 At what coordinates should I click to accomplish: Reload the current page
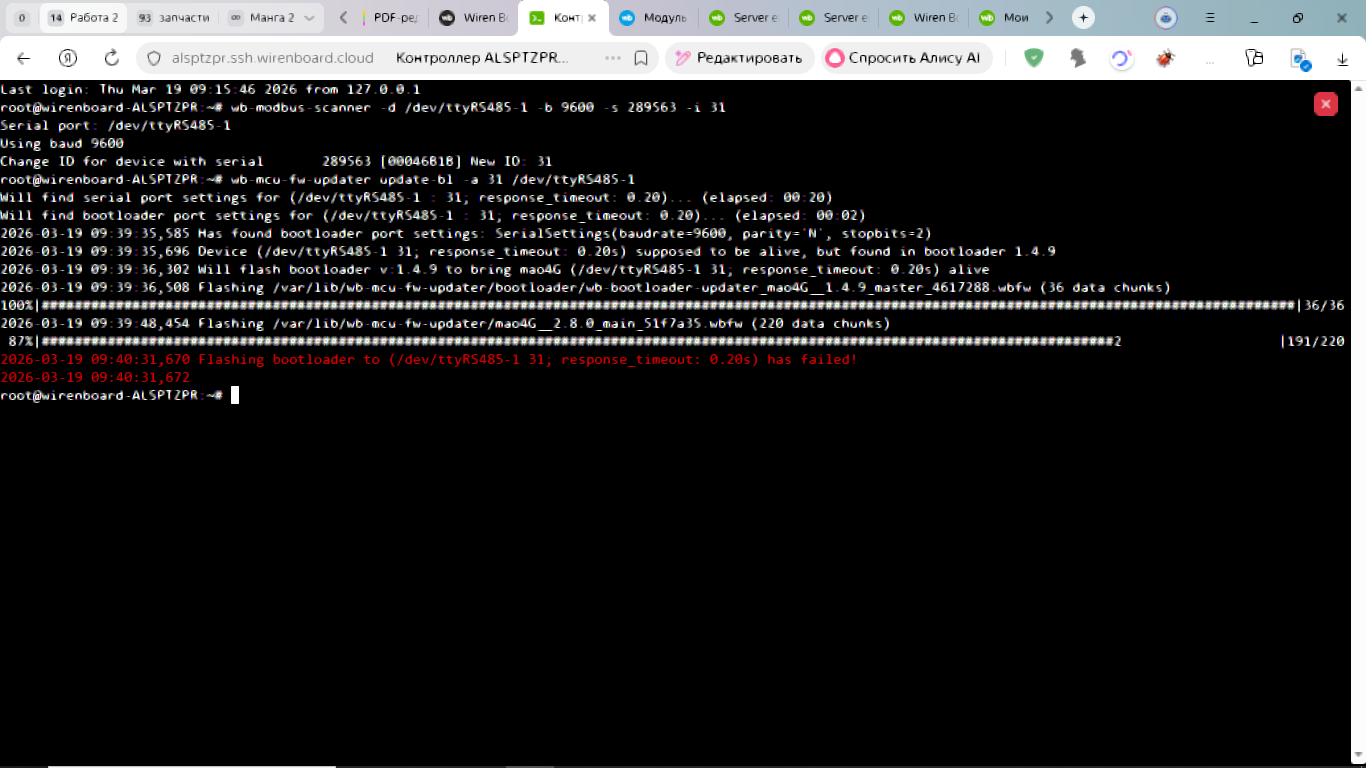[112, 58]
